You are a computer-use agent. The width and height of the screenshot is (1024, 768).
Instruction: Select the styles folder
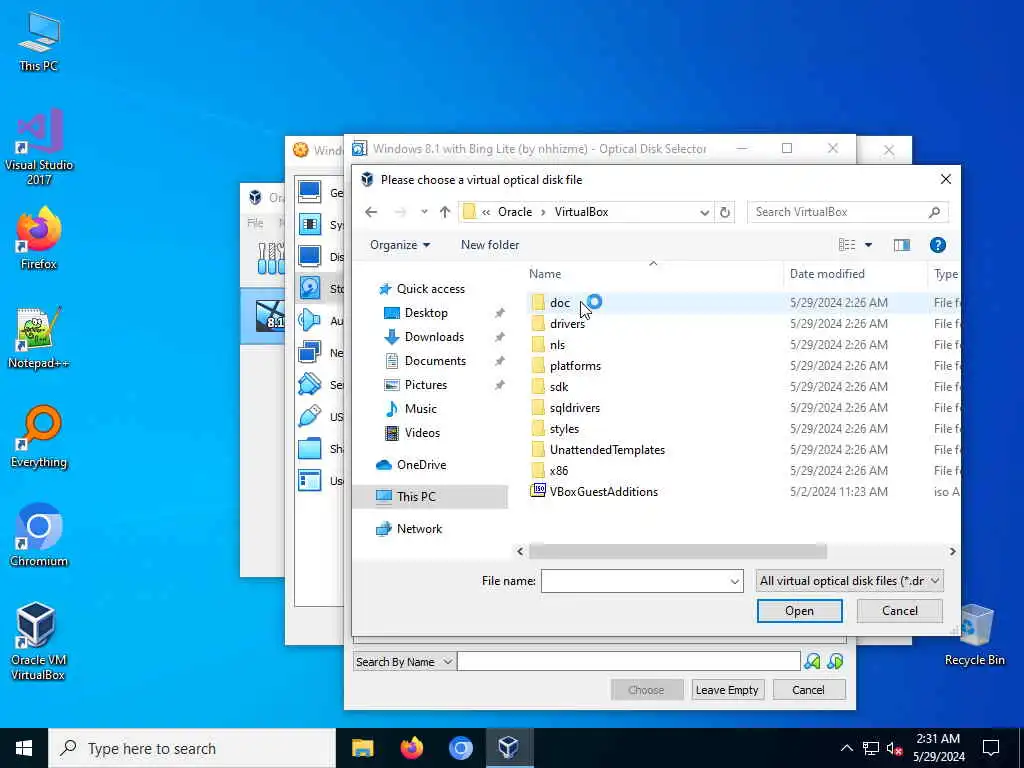pyautogui.click(x=564, y=428)
